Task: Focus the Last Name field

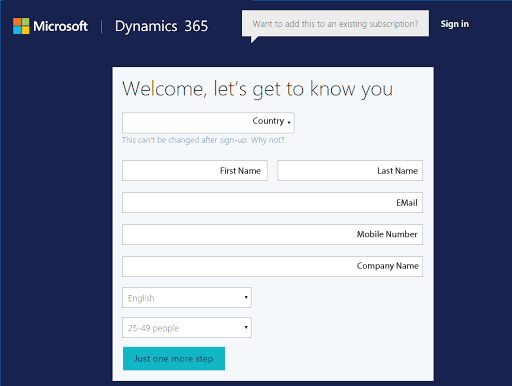Action: point(350,171)
